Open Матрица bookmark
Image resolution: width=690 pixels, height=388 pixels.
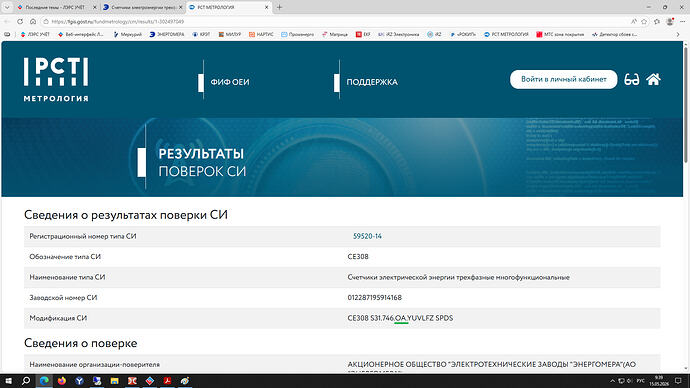pos(334,34)
